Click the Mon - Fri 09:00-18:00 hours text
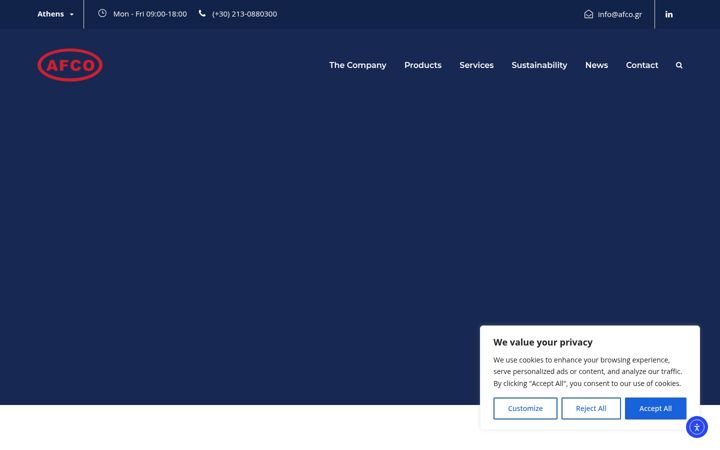The height and width of the screenshot is (450, 720). tap(150, 14)
